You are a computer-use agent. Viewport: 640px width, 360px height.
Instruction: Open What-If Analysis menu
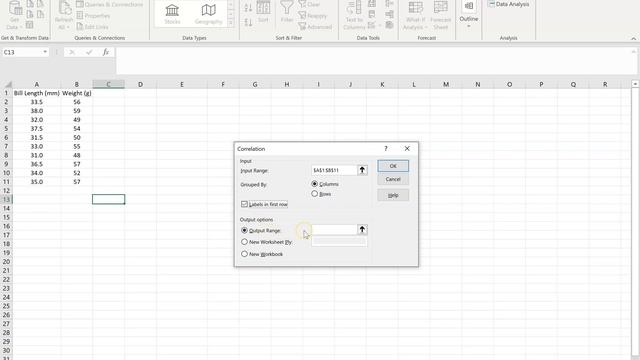[x=415, y=15]
